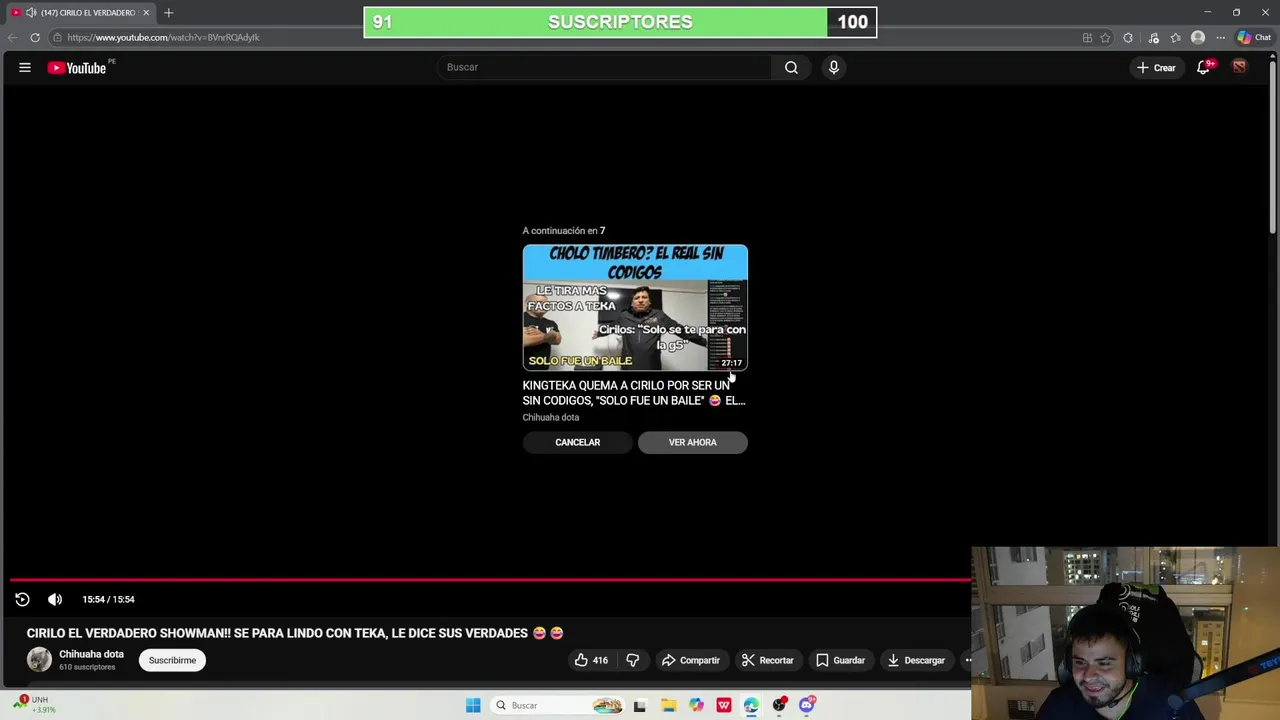Open the UNH stock widget
This screenshot has width=1280, height=720.
click(x=34, y=704)
